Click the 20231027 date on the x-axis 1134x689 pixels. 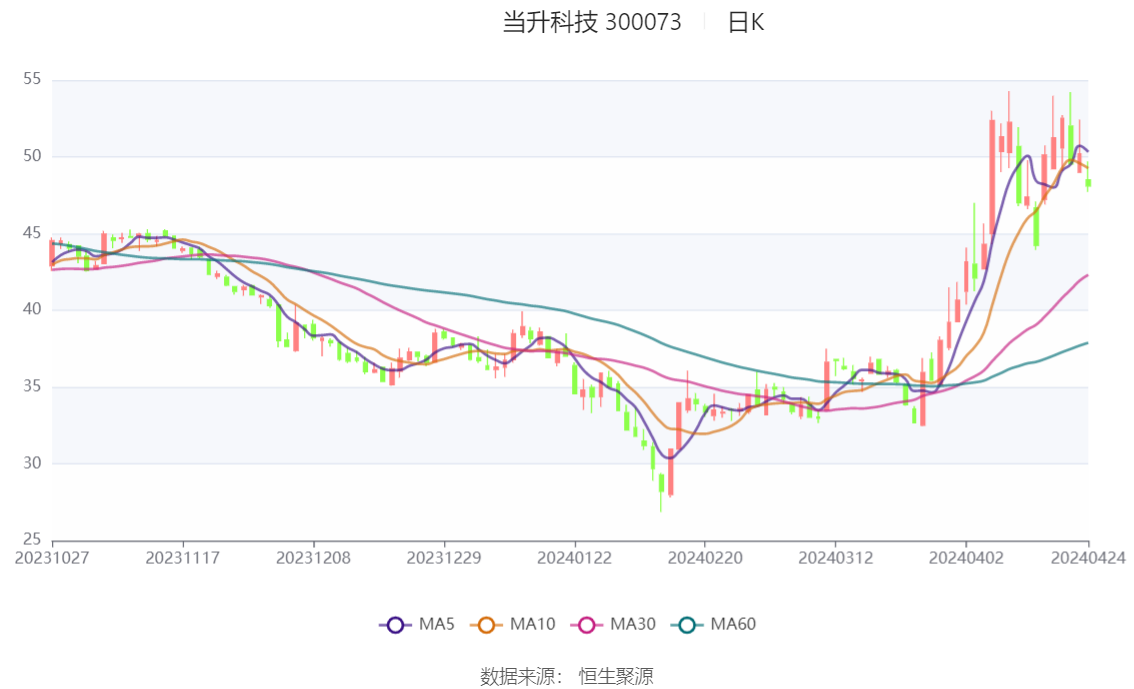(52, 558)
